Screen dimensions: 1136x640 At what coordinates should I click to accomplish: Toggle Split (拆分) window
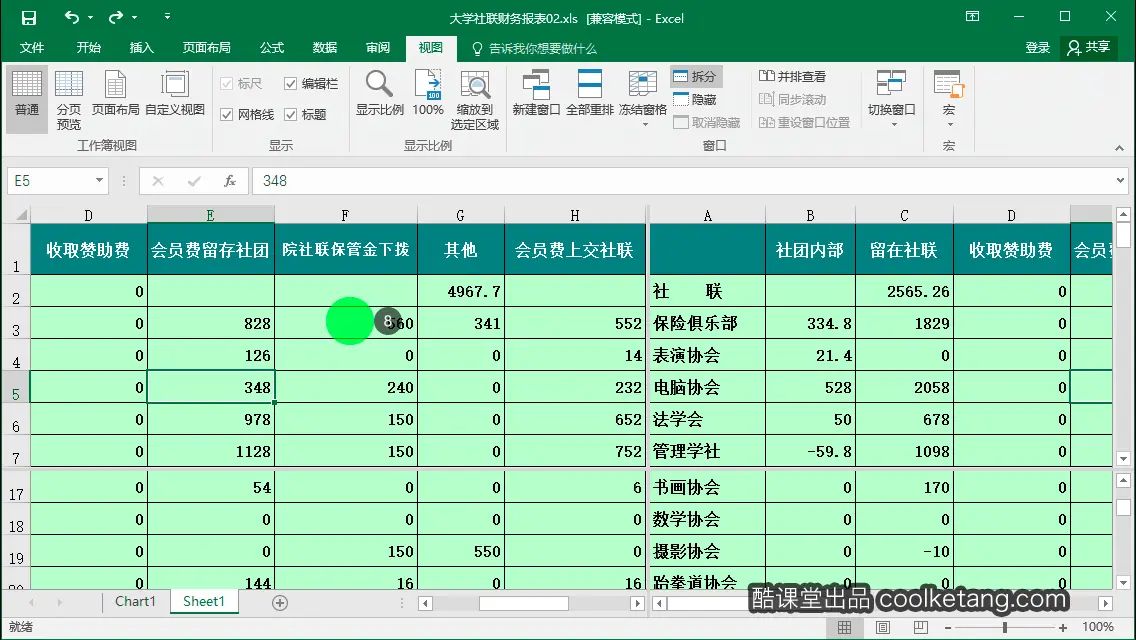[696, 76]
